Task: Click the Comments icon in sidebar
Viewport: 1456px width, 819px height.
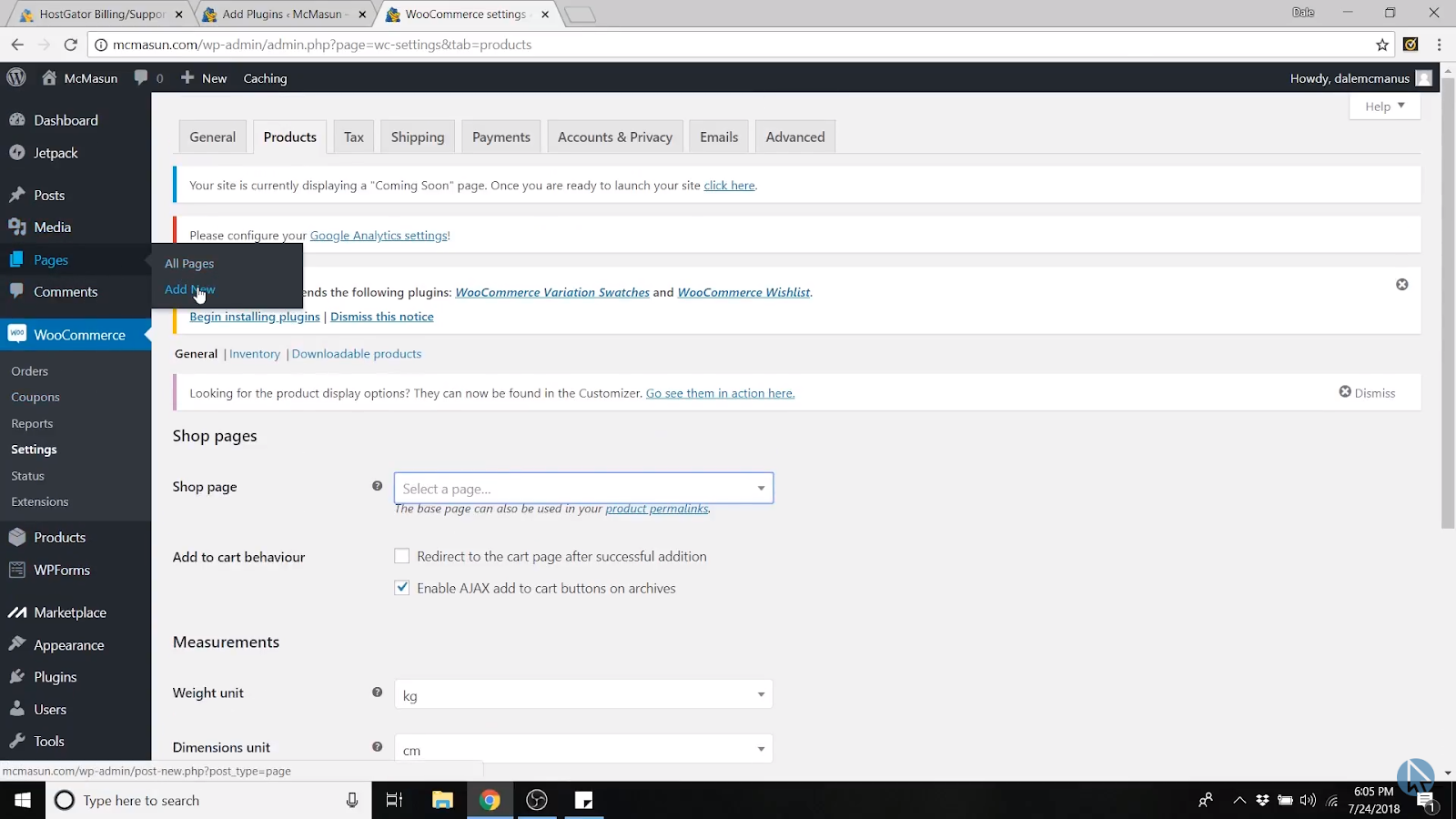Action: [x=17, y=291]
